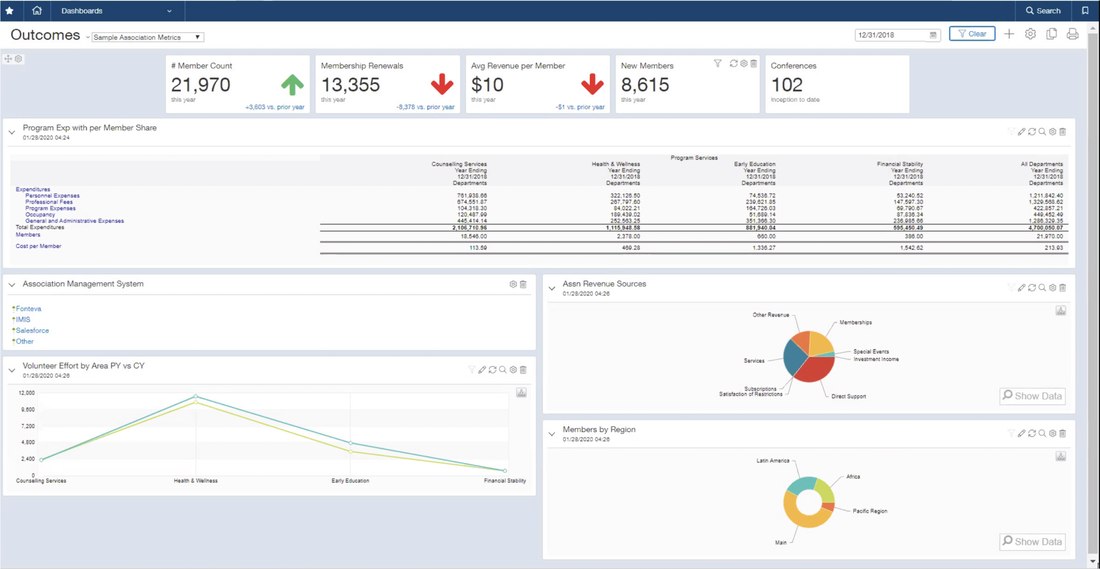The width and height of the screenshot is (1100, 569).
Task: Delete the Assn Revenue Sources panel
Action: coord(1063,288)
